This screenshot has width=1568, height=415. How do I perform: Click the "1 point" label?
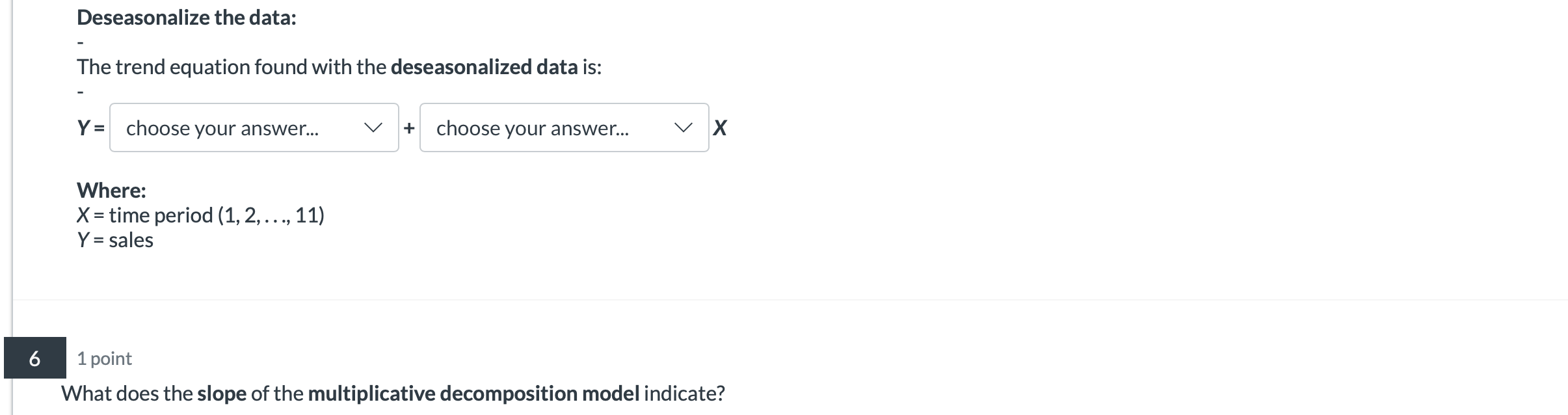[x=104, y=358]
